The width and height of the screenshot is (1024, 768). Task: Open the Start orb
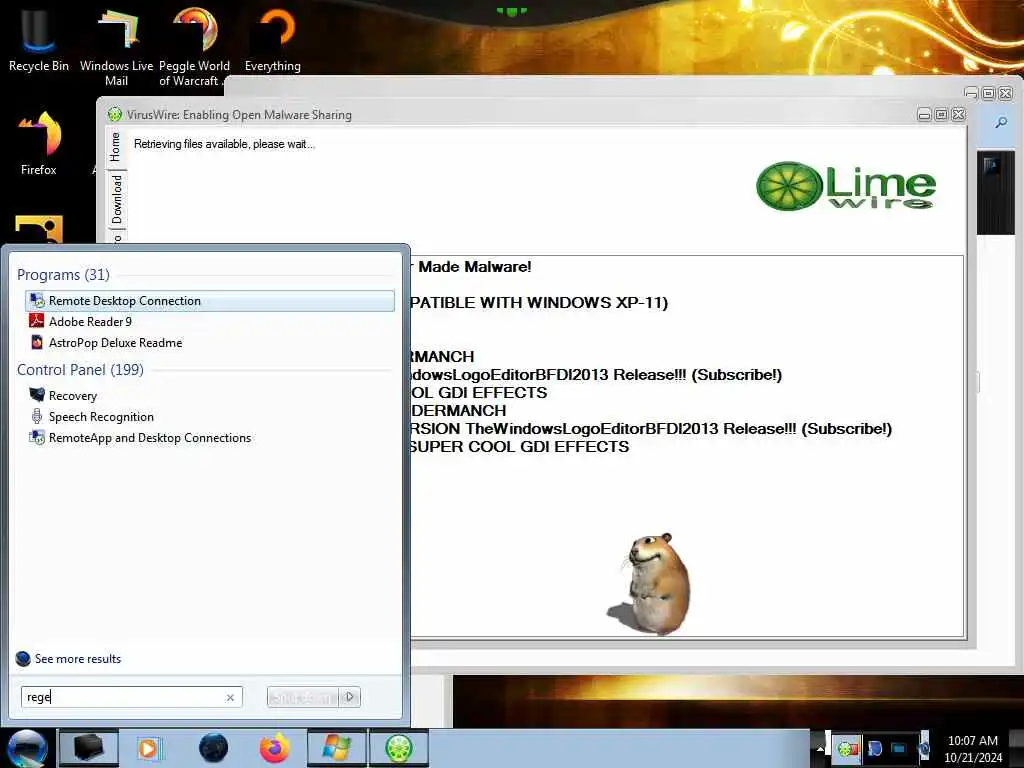(27, 749)
